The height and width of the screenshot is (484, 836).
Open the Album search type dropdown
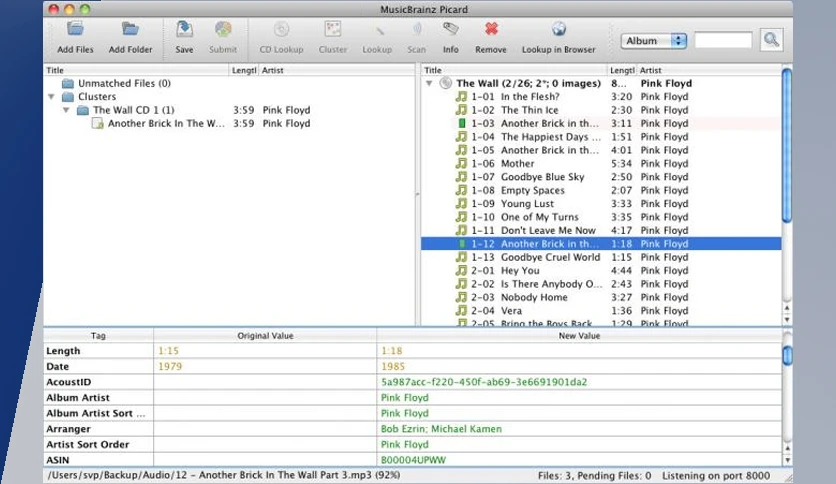[654, 41]
